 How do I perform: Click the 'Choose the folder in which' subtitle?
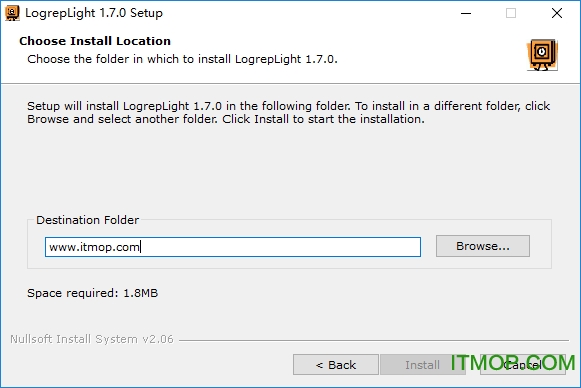coord(182,59)
